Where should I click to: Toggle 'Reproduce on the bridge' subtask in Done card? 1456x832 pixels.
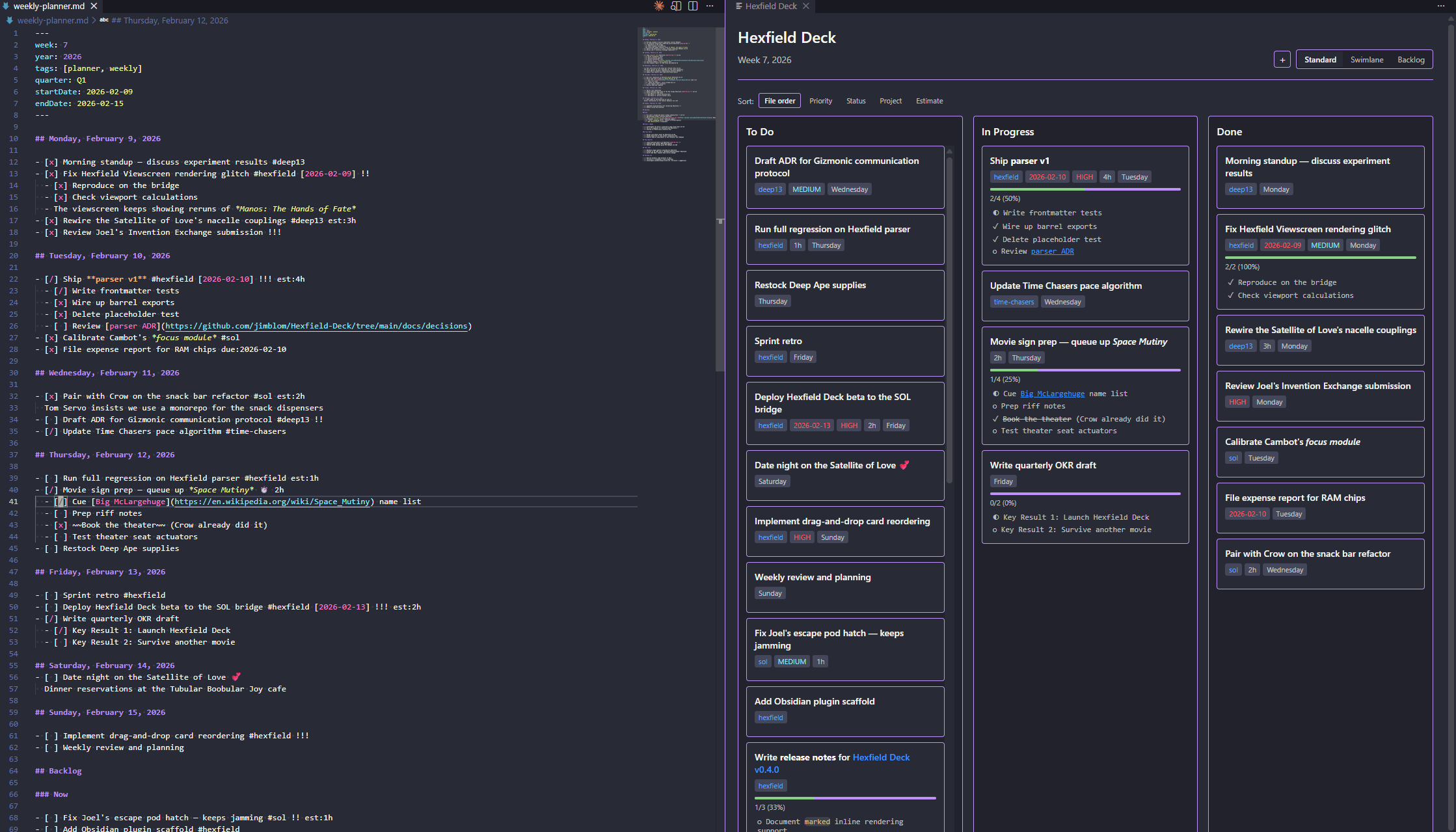click(x=1231, y=282)
